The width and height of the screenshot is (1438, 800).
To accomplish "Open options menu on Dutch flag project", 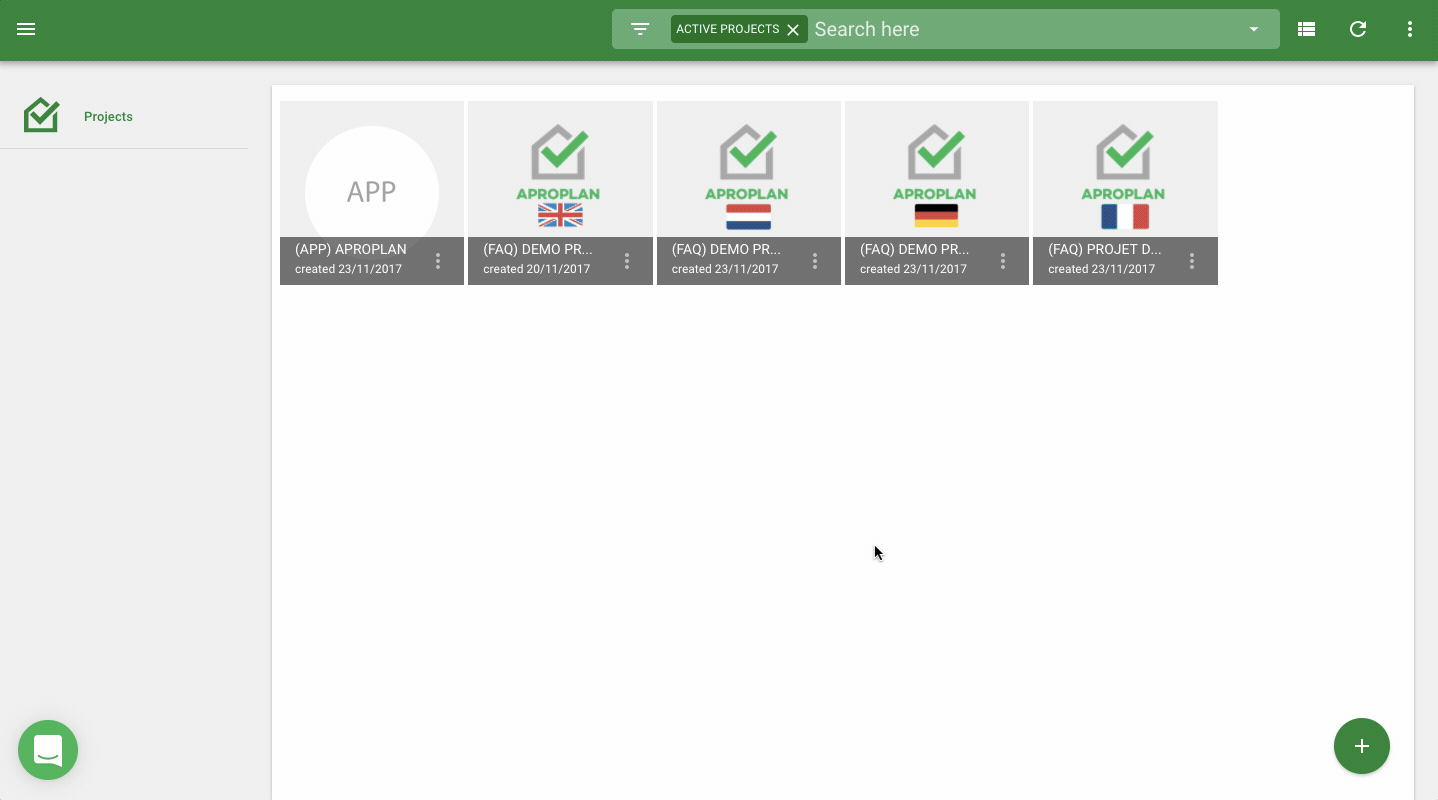I will [815, 261].
